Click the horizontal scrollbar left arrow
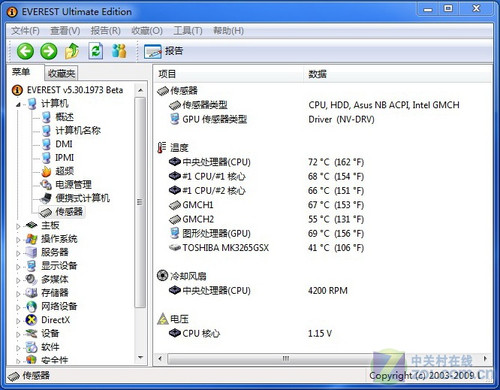 click(x=160, y=359)
